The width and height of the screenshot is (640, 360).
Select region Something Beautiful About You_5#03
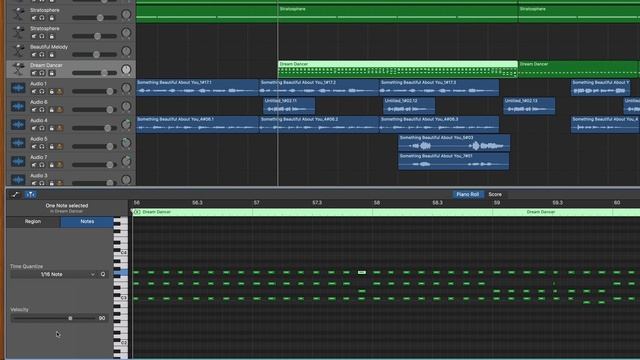click(454, 143)
